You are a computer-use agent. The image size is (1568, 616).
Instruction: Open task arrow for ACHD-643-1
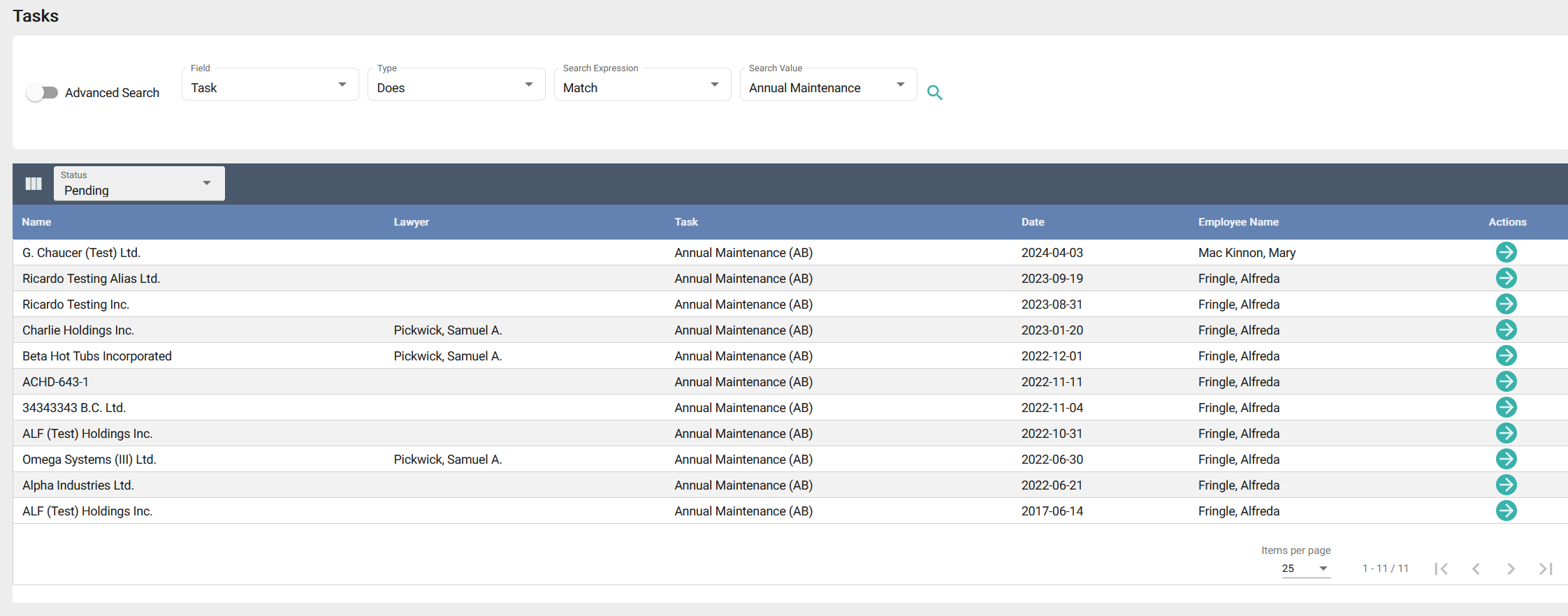(x=1507, y=381)
